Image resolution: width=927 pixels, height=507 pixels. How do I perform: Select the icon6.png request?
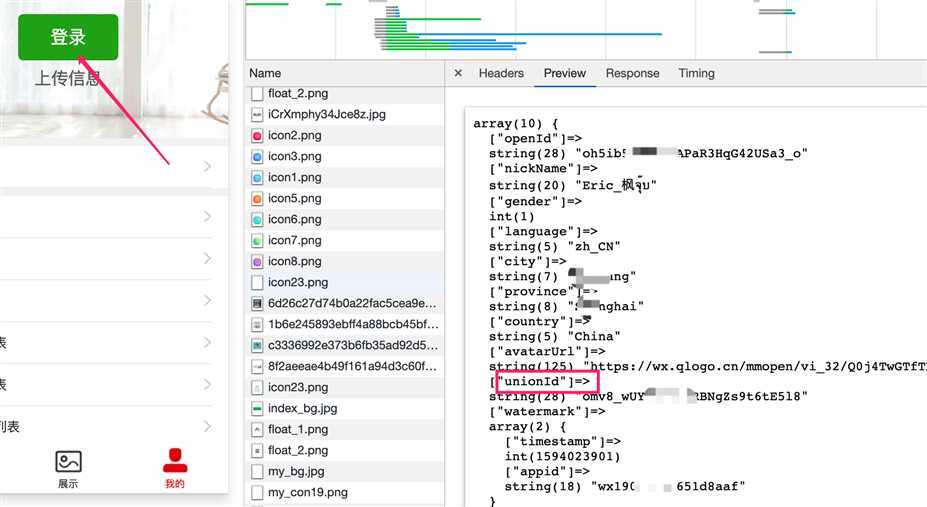[x=345, y=219]
